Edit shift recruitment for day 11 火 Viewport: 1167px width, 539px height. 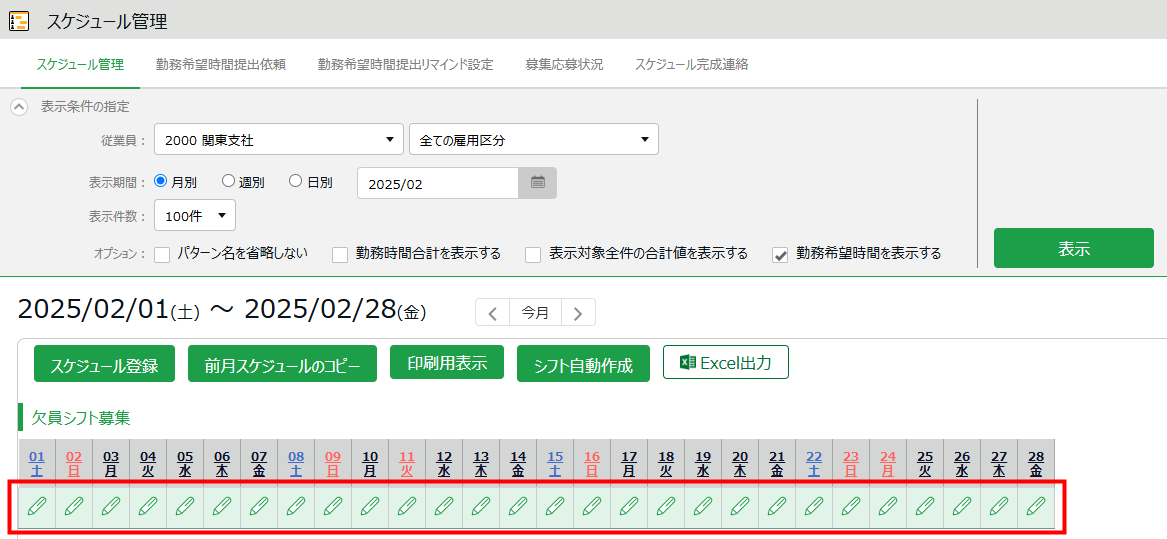point(407,506)
